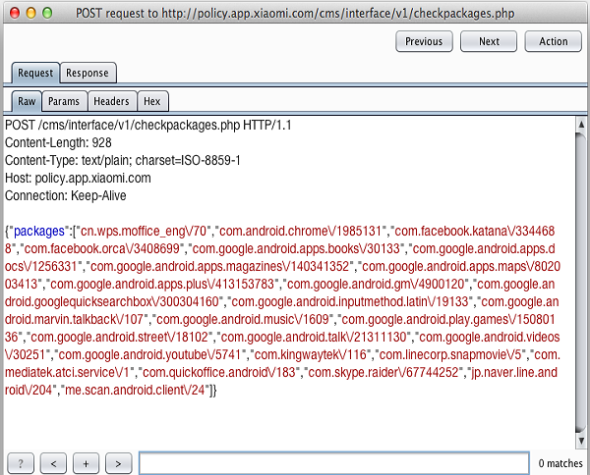Click the Host: policy.app.xiaomi.com line
The image size is (590, 475).
[x=78, y=178]
